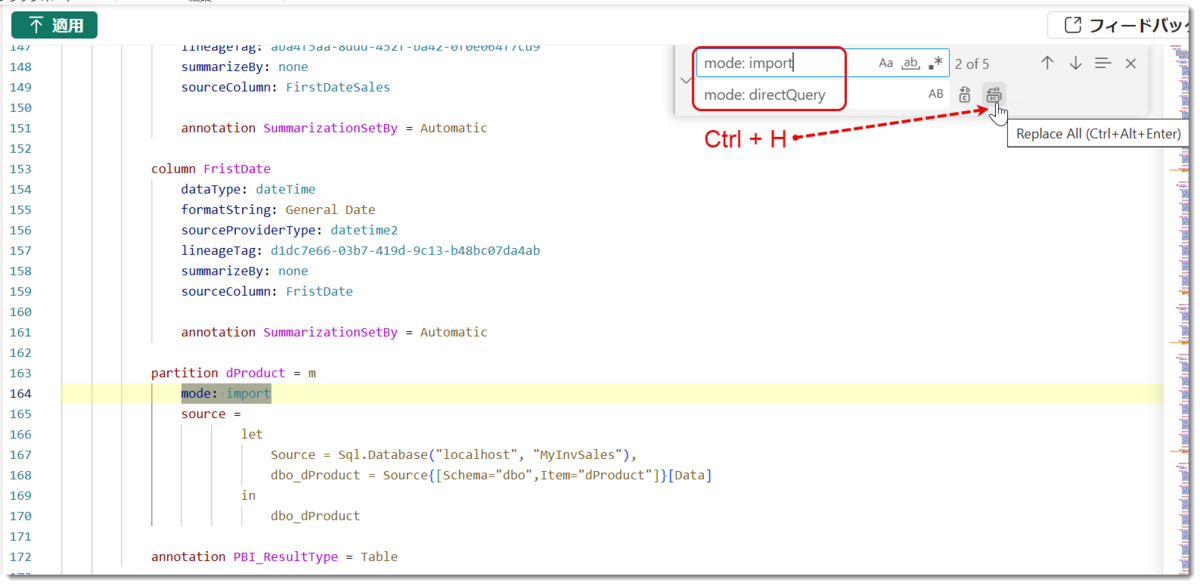Click the 適用 apply button

click(54, 26)
